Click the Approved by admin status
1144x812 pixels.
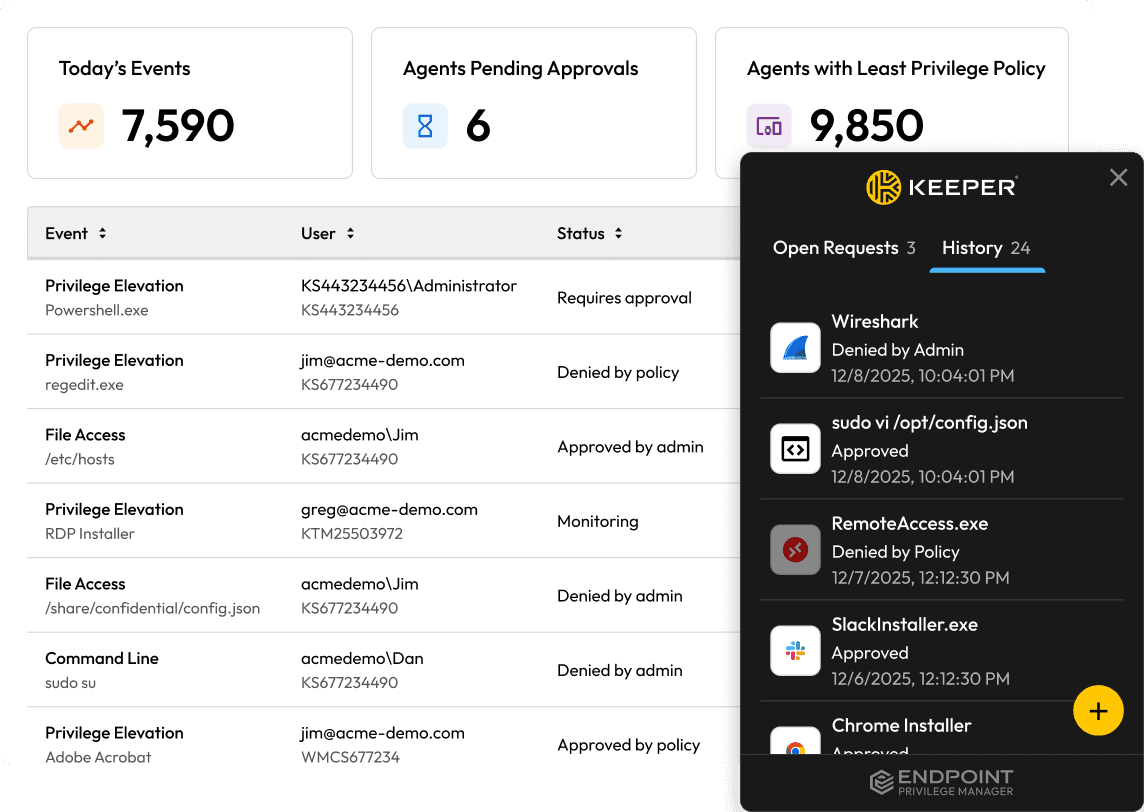point(630,446)
